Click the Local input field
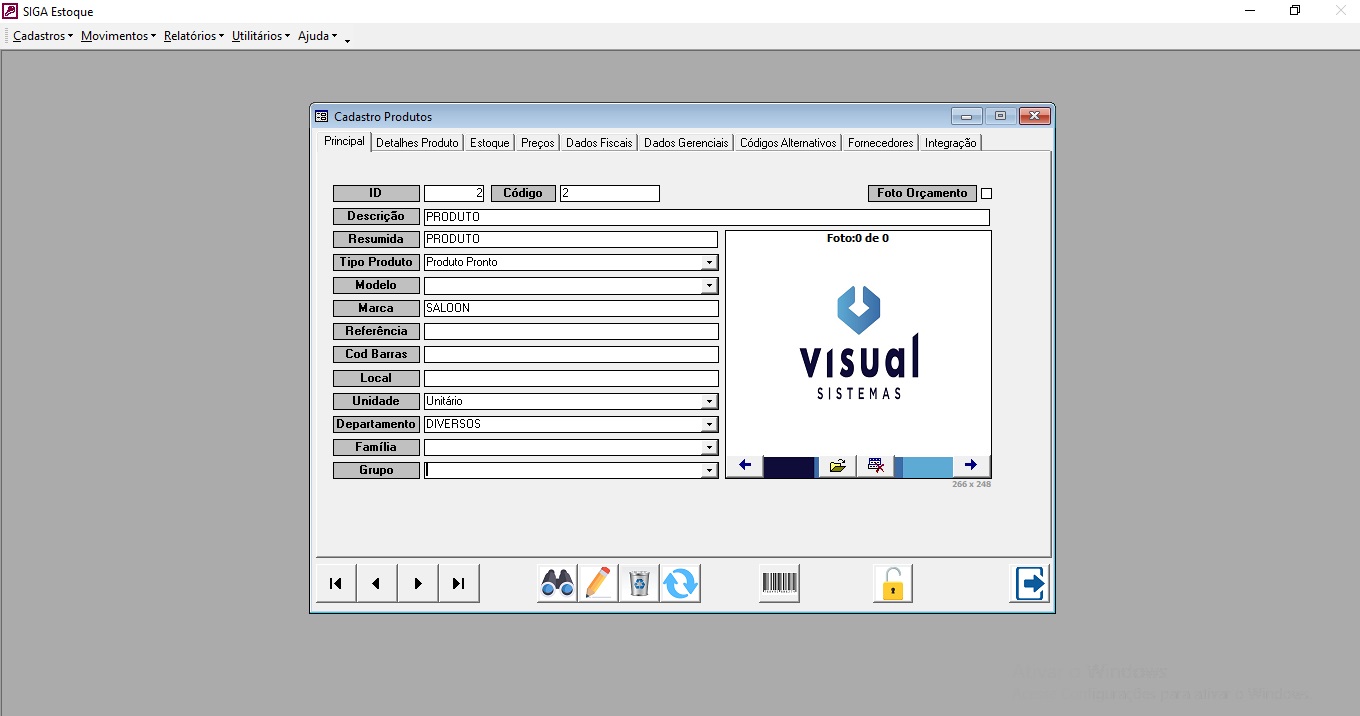 pyautogui.click(x=571, y=379)
